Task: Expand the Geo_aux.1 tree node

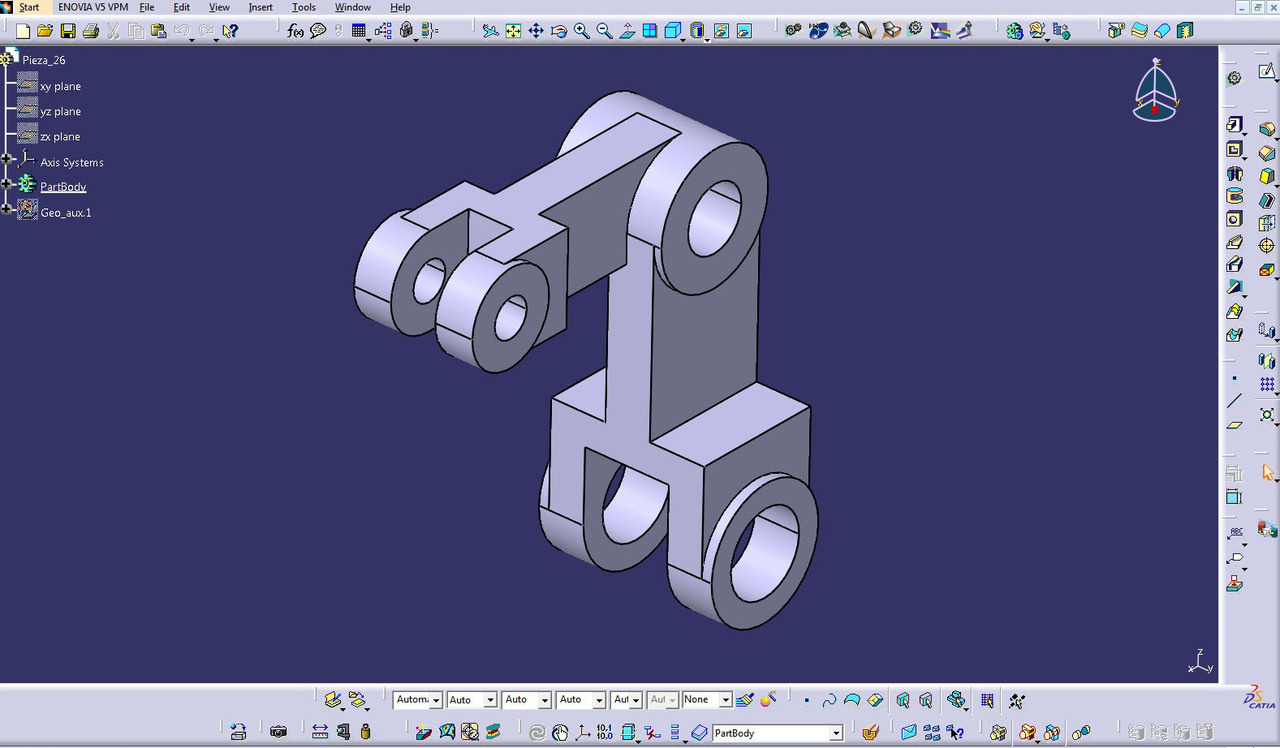Action: (x=7, y=209)
